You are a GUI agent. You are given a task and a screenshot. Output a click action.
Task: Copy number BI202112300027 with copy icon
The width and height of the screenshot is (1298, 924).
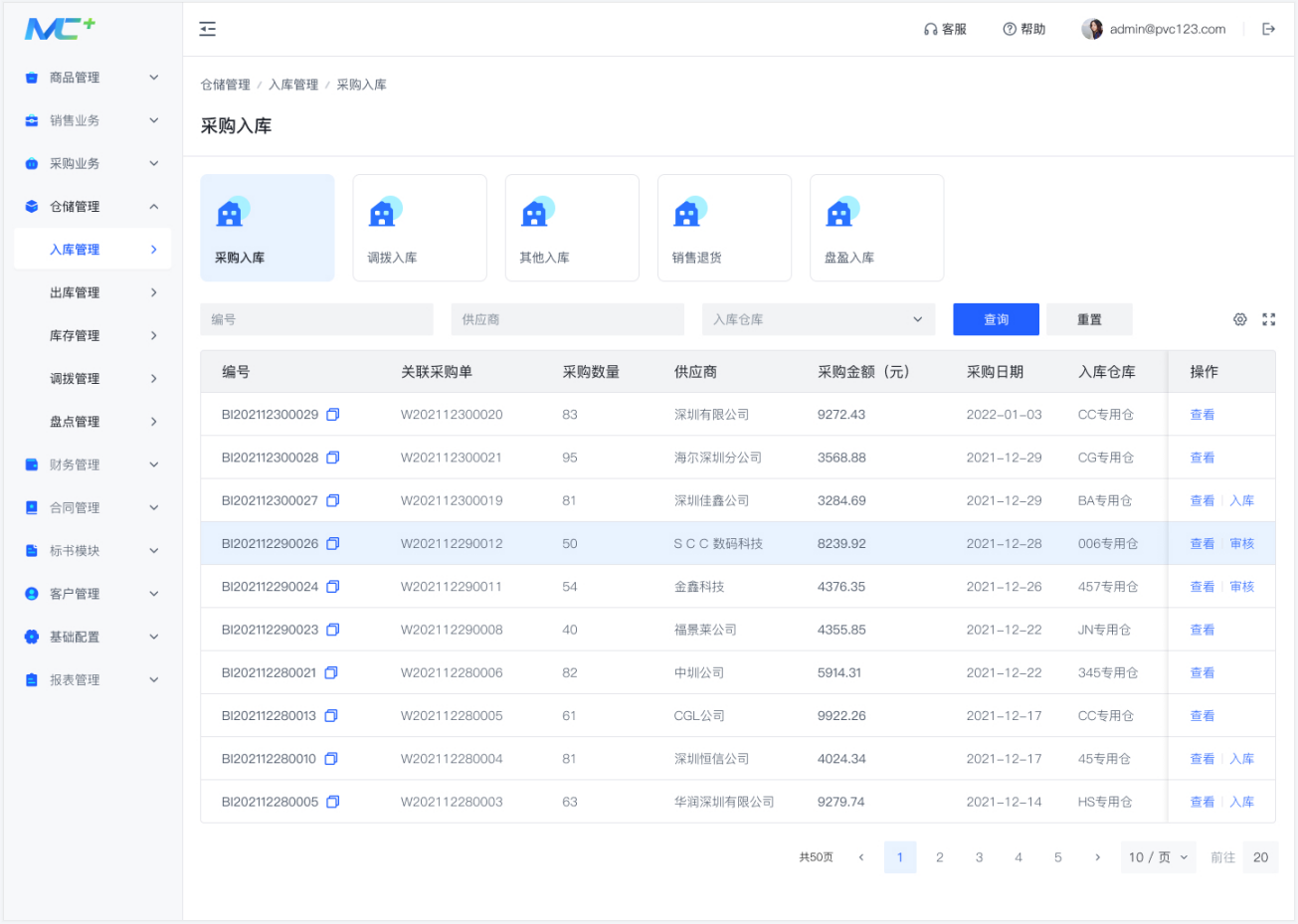(333, 500)
